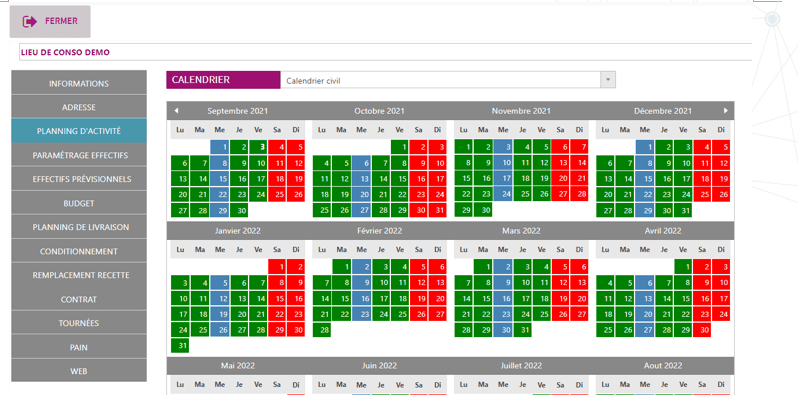Open the Pain section
The height and width of the screenshot is (406, 798).
pos(79,347)
